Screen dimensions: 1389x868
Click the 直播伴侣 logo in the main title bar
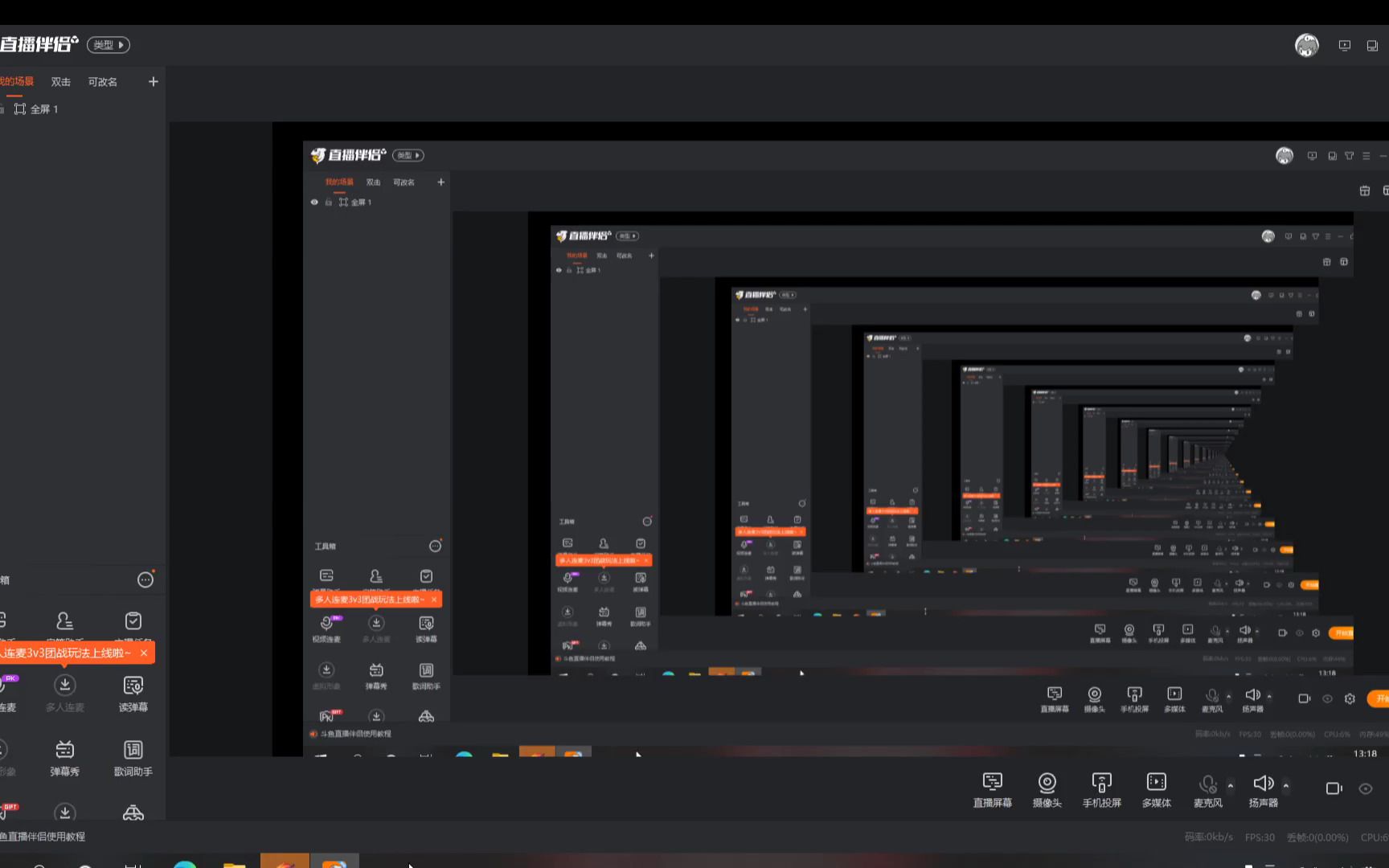coord(39,44)
